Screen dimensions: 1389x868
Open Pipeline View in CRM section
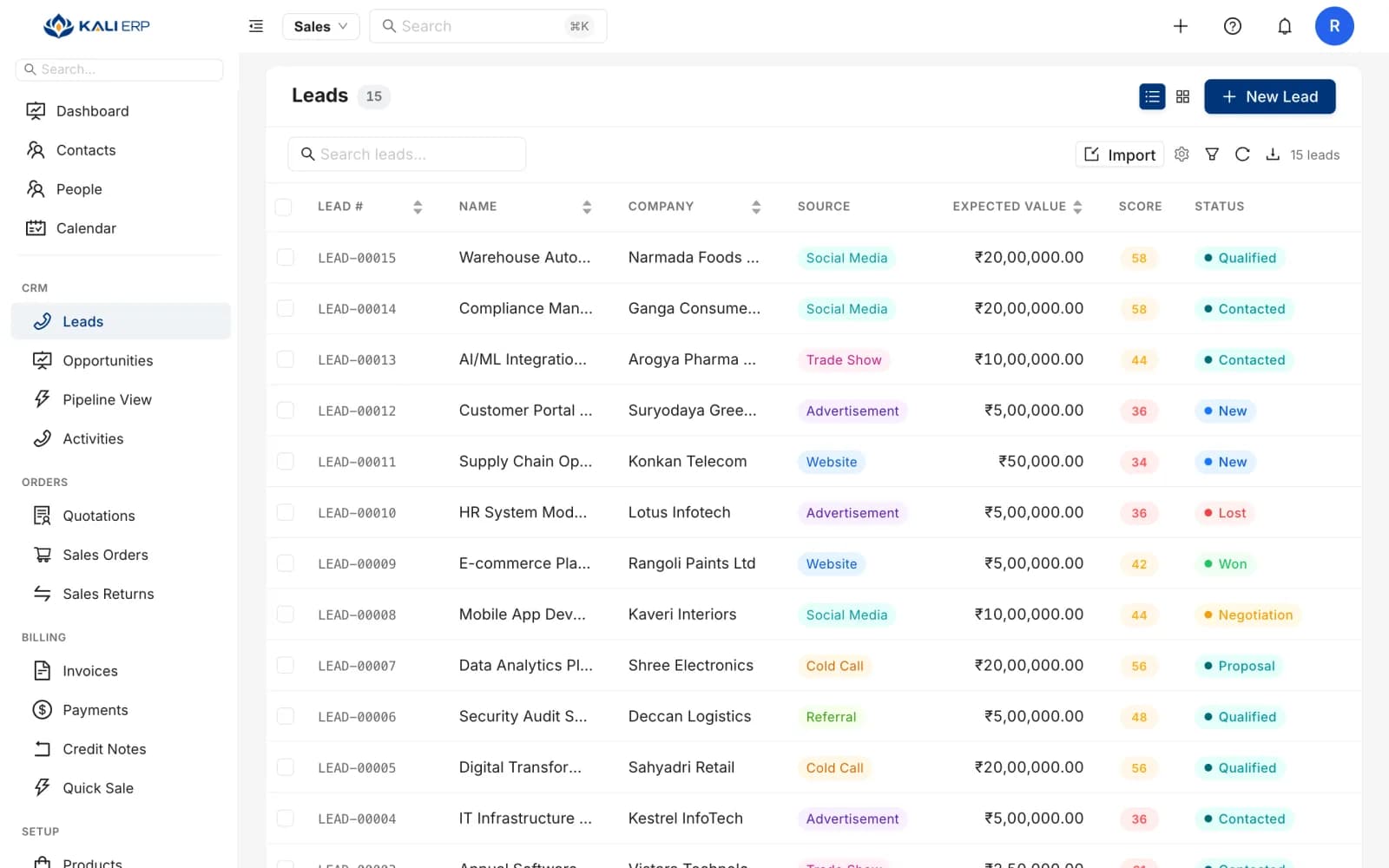(x=122, y=399)
